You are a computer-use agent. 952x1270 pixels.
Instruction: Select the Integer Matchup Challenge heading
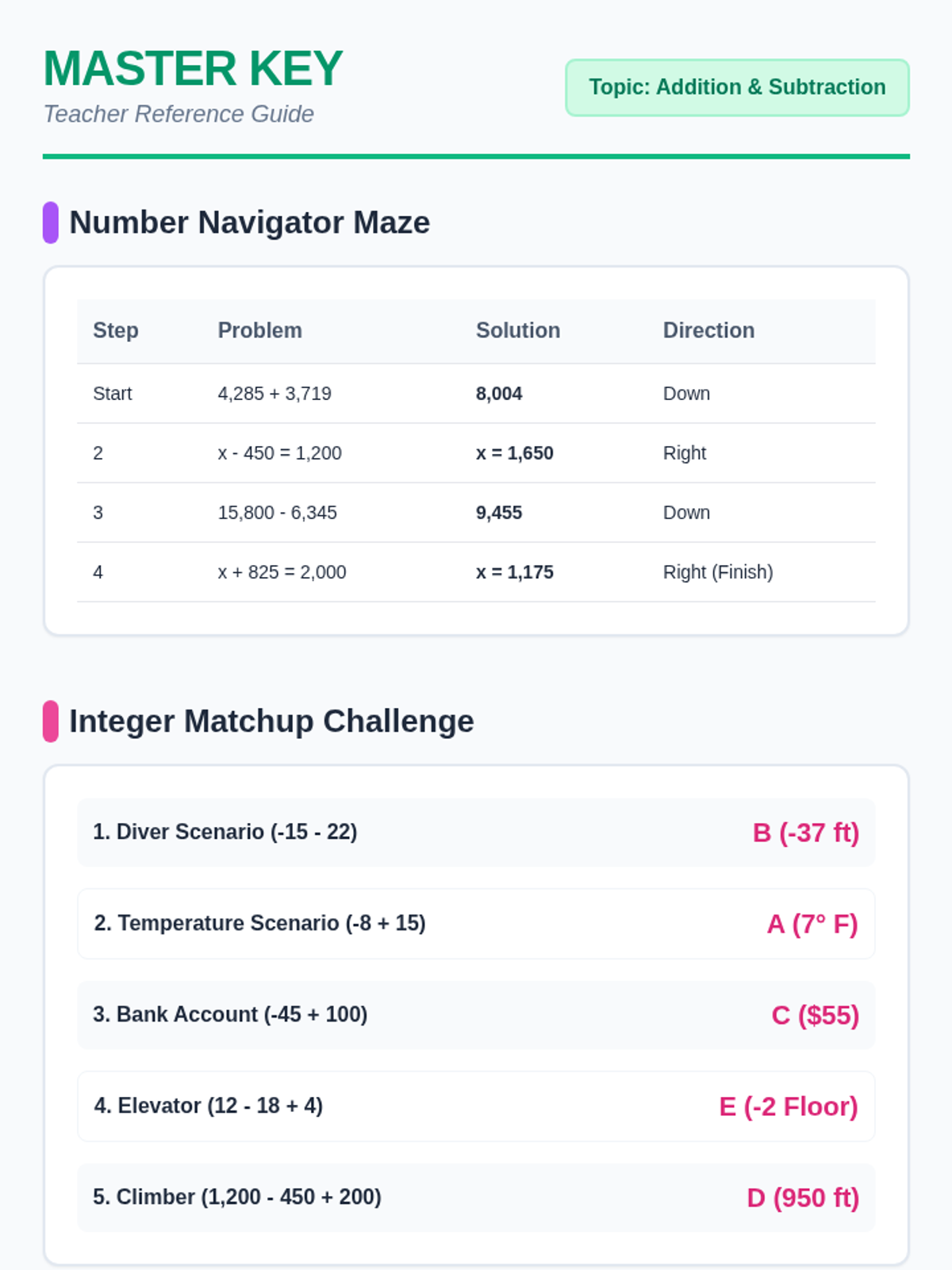click(x=271, y=721)
